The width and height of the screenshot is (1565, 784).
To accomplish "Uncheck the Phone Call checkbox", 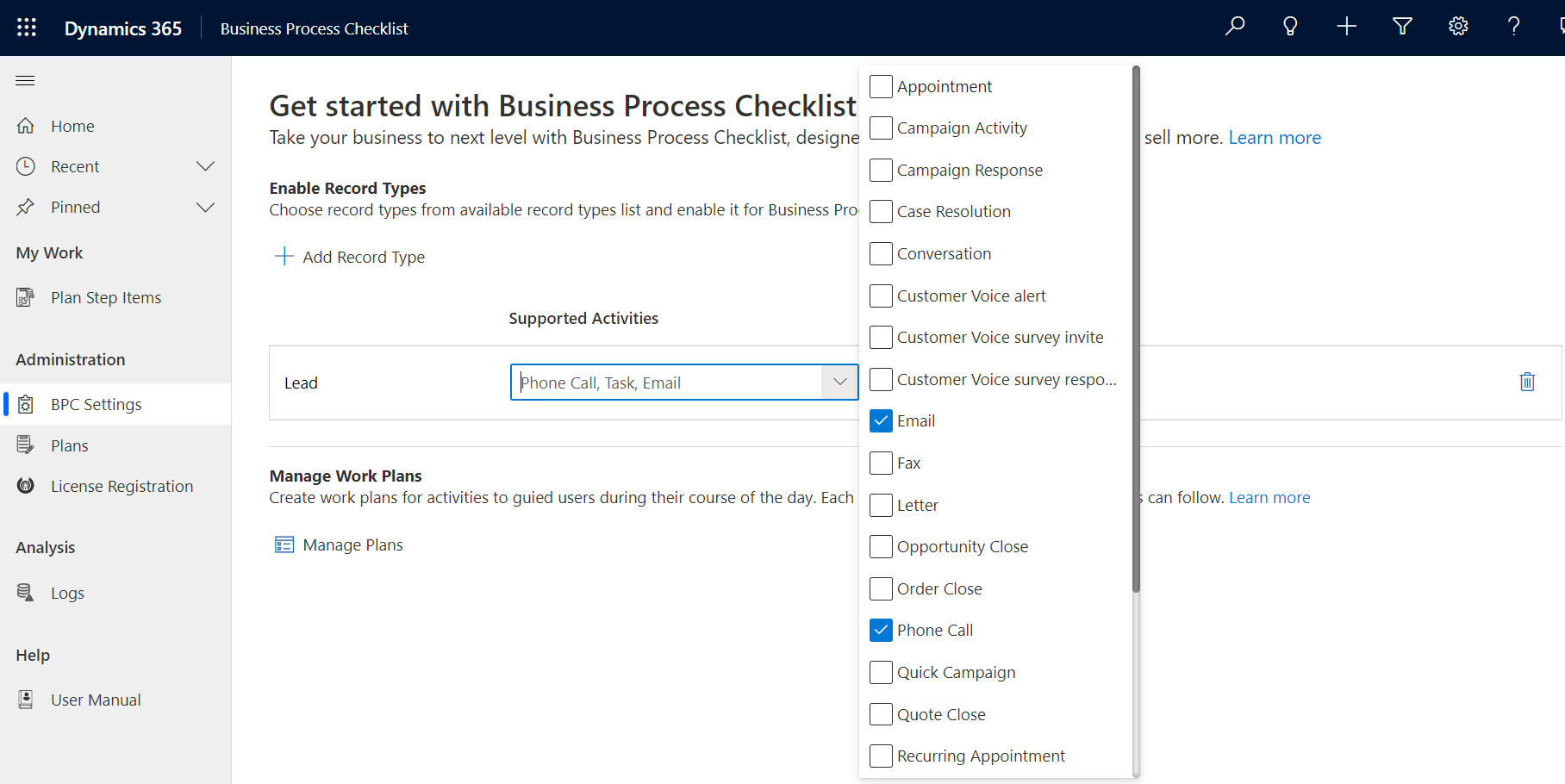I will click(x=881, y=630).
